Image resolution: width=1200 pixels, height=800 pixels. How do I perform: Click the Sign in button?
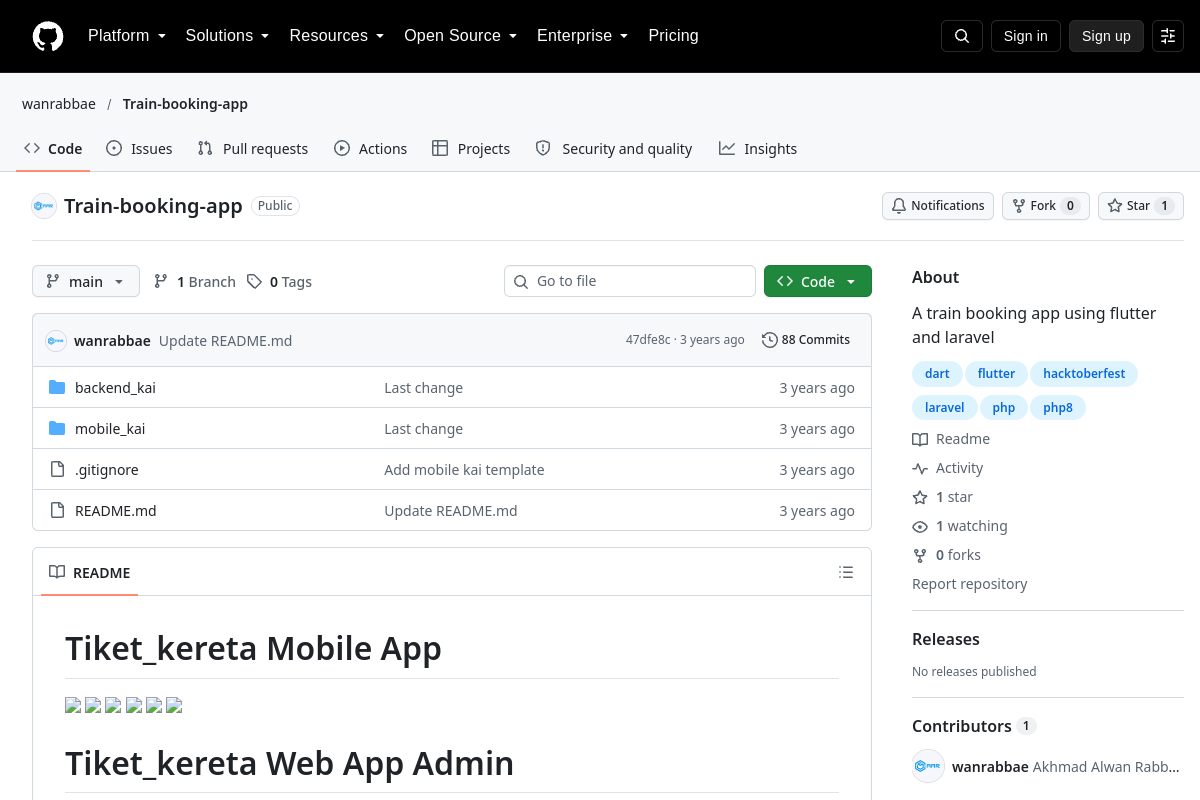coord(1026,36)
